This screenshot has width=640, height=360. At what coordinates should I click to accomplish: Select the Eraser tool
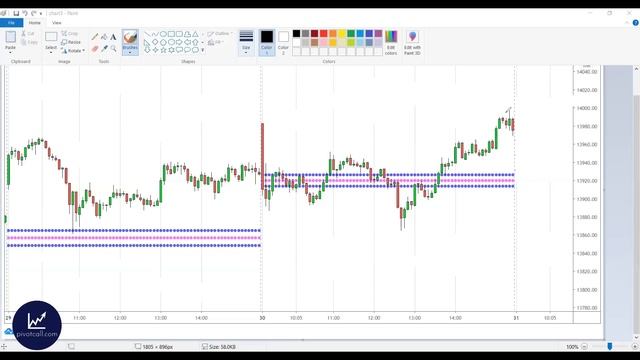[x=95, y=49]
